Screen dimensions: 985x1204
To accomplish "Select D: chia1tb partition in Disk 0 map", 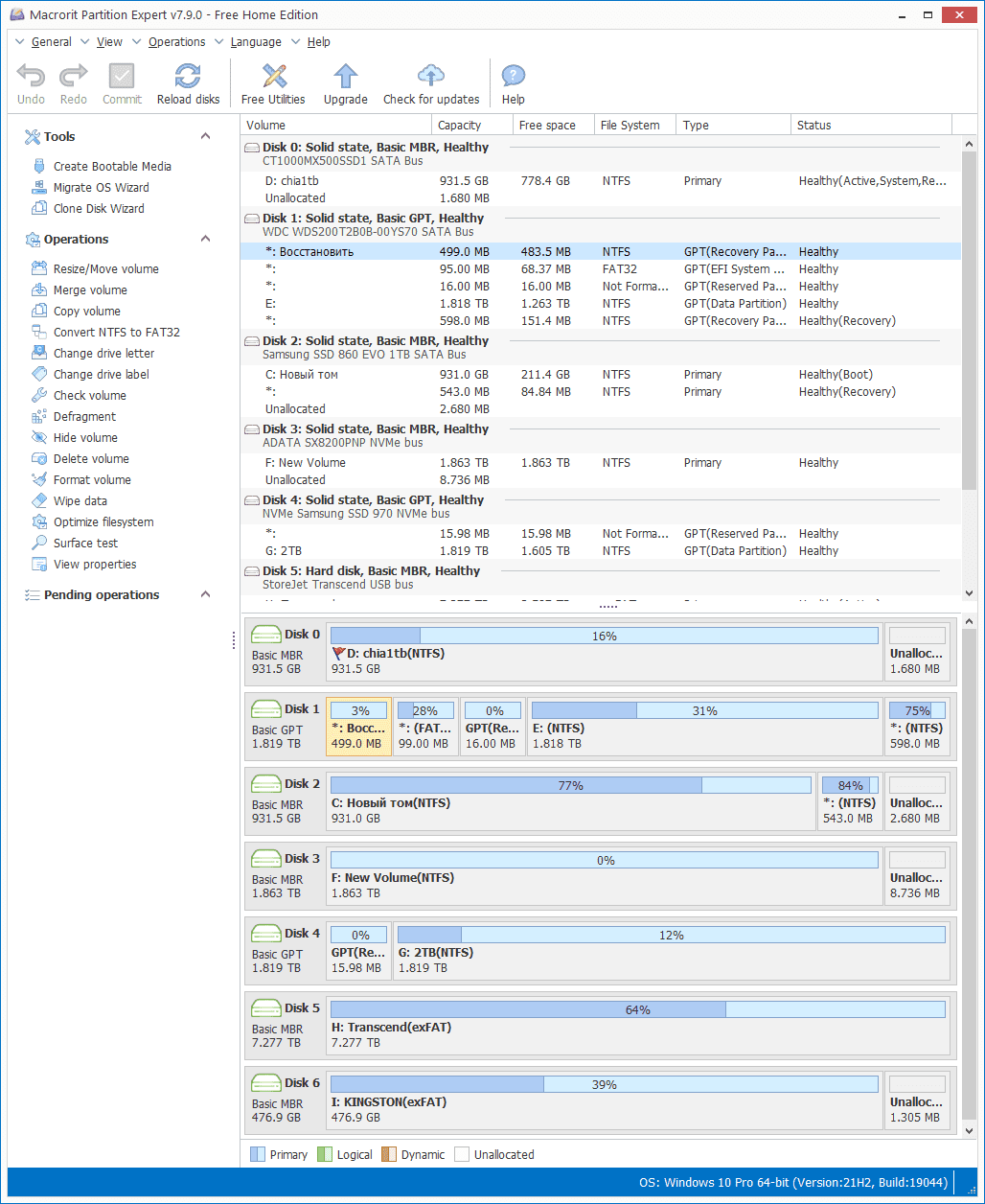I will (605, 652).
